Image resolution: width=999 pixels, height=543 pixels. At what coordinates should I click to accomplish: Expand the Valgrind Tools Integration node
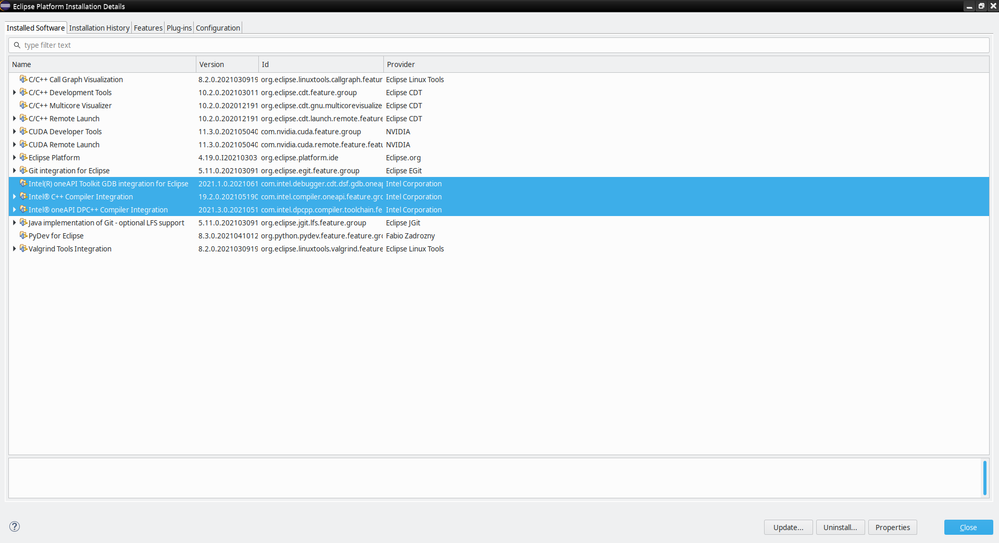[14, 249]
